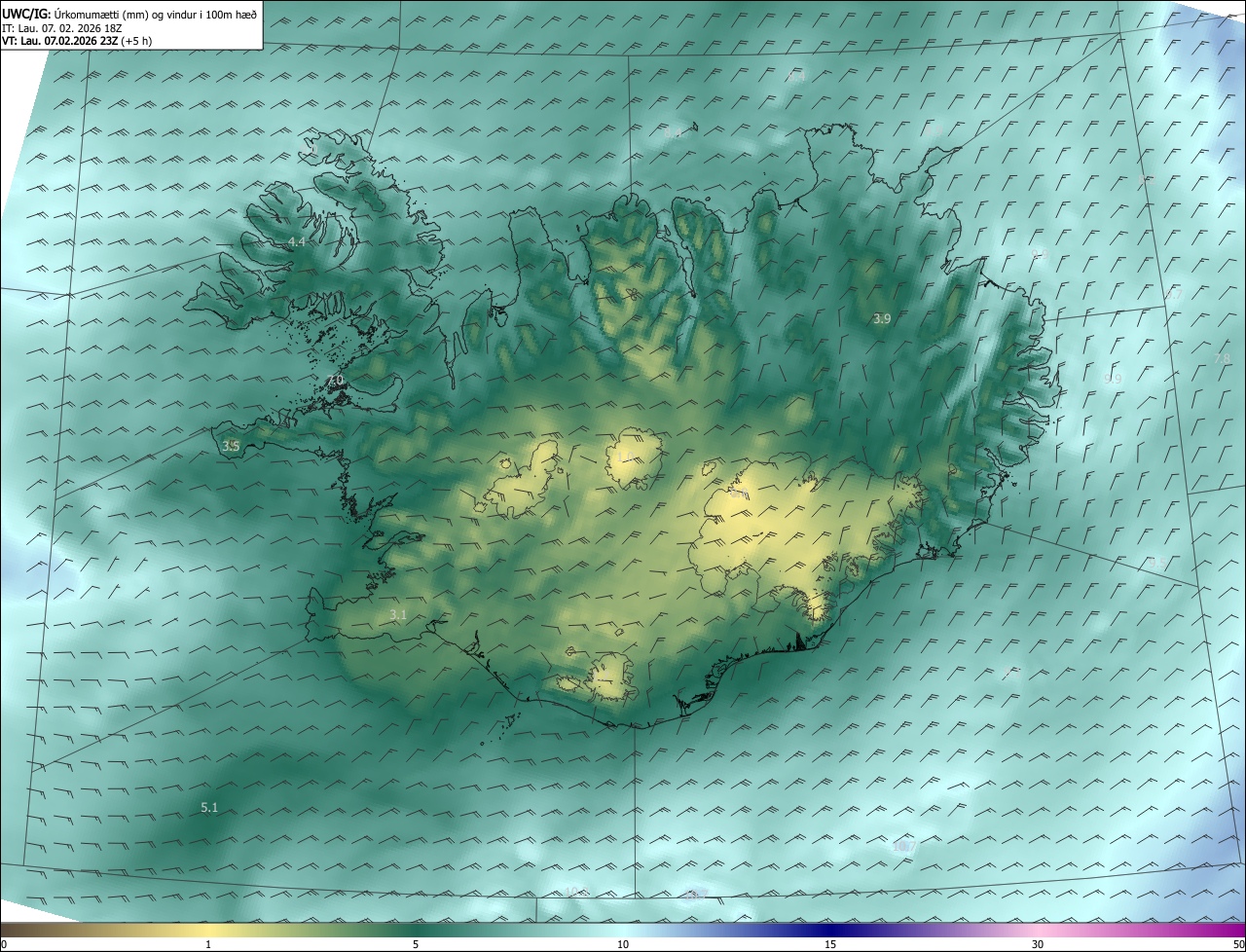This screenshot has height=952, width=1246.
Task: Click the 3.1 value in southwest Iceland
Action: (397, 614)
